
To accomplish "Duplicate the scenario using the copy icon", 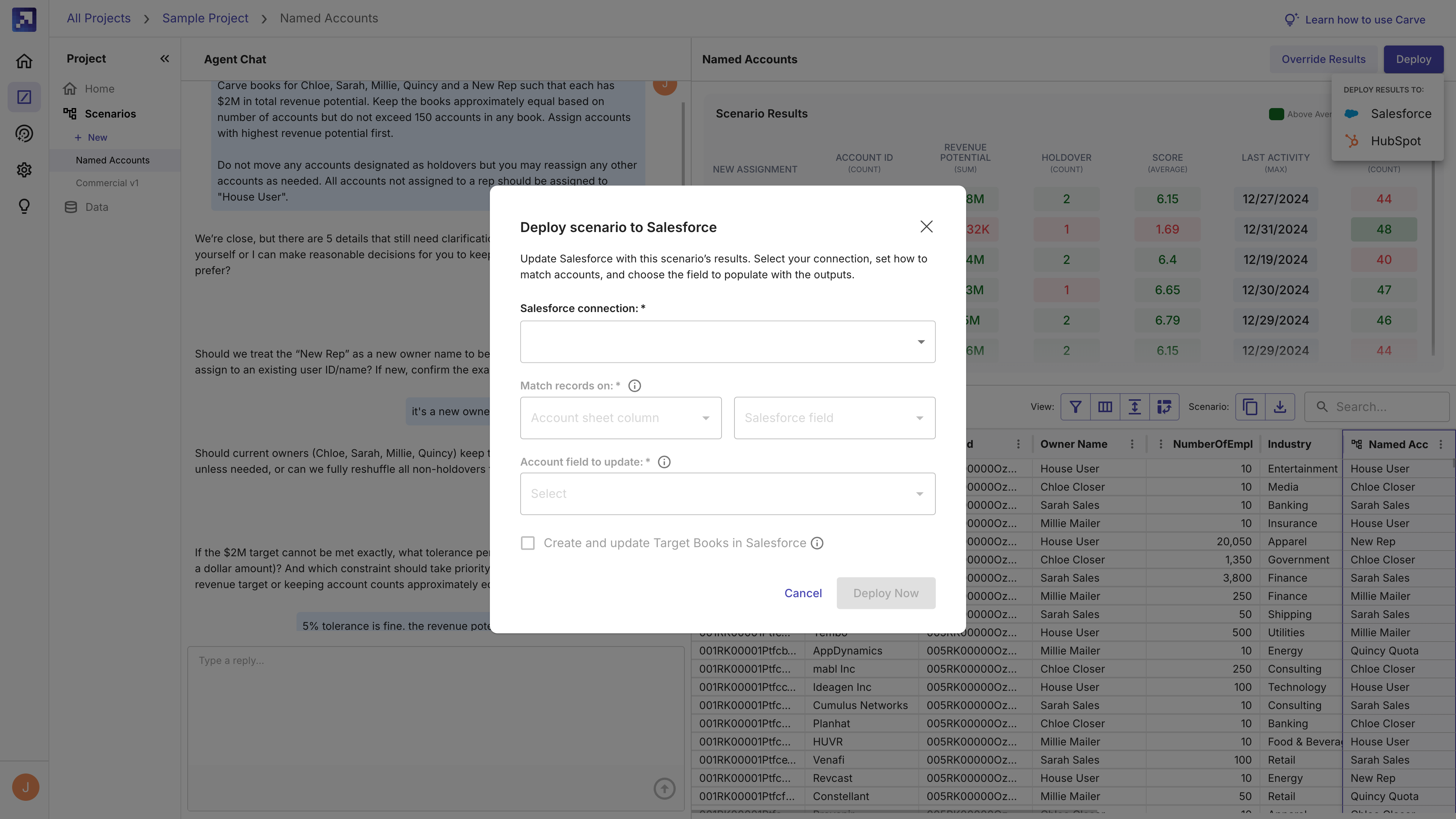I will tap(1250, 406).
